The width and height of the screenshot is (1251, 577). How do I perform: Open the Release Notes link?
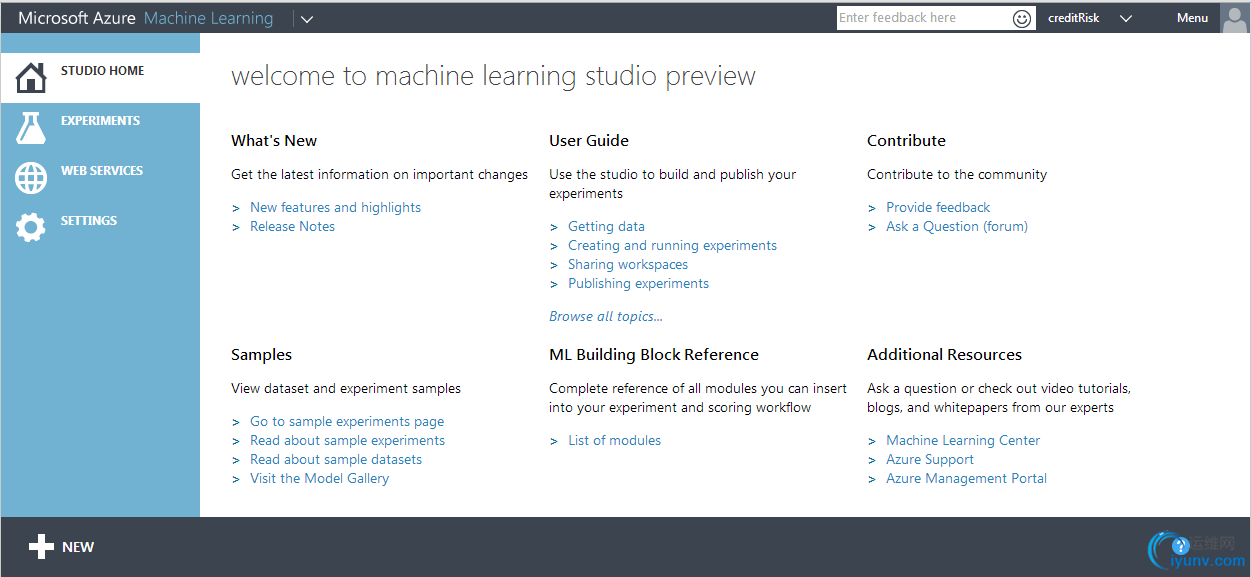(292, 226)
